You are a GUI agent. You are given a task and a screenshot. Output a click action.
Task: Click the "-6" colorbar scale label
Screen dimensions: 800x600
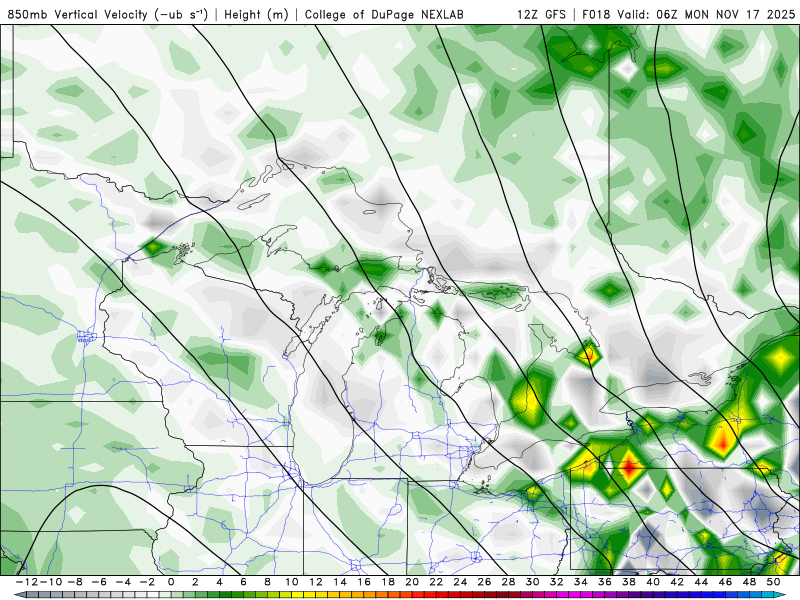(99, 582)
